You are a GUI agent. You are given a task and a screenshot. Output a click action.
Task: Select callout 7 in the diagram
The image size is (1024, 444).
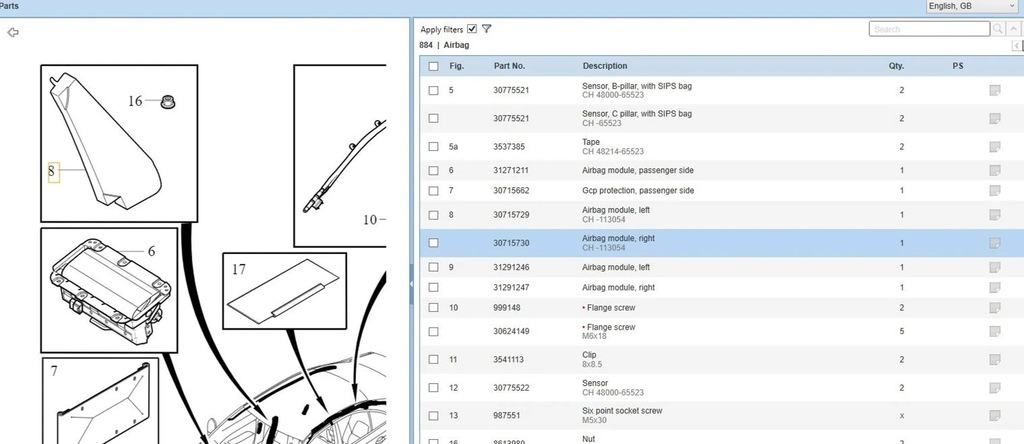(54, 371)
